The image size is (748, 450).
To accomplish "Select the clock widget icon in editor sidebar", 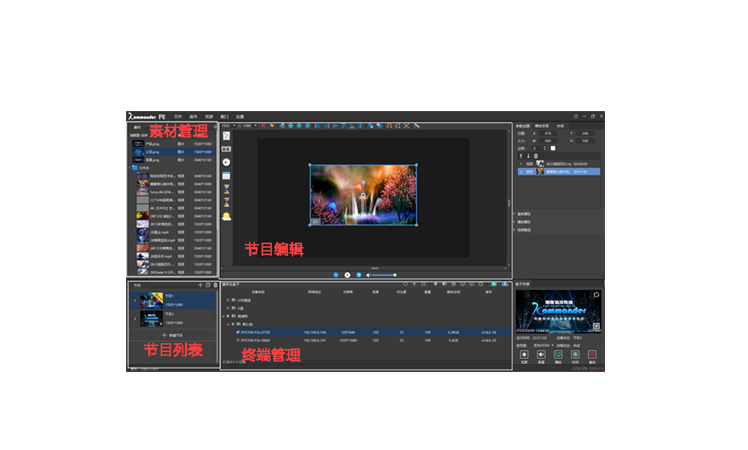I will (x=226, y=161).
